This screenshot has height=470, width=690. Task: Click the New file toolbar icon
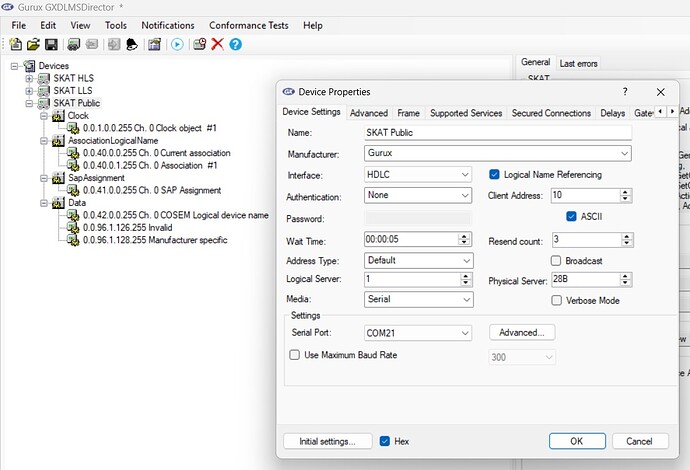point(15,44)
